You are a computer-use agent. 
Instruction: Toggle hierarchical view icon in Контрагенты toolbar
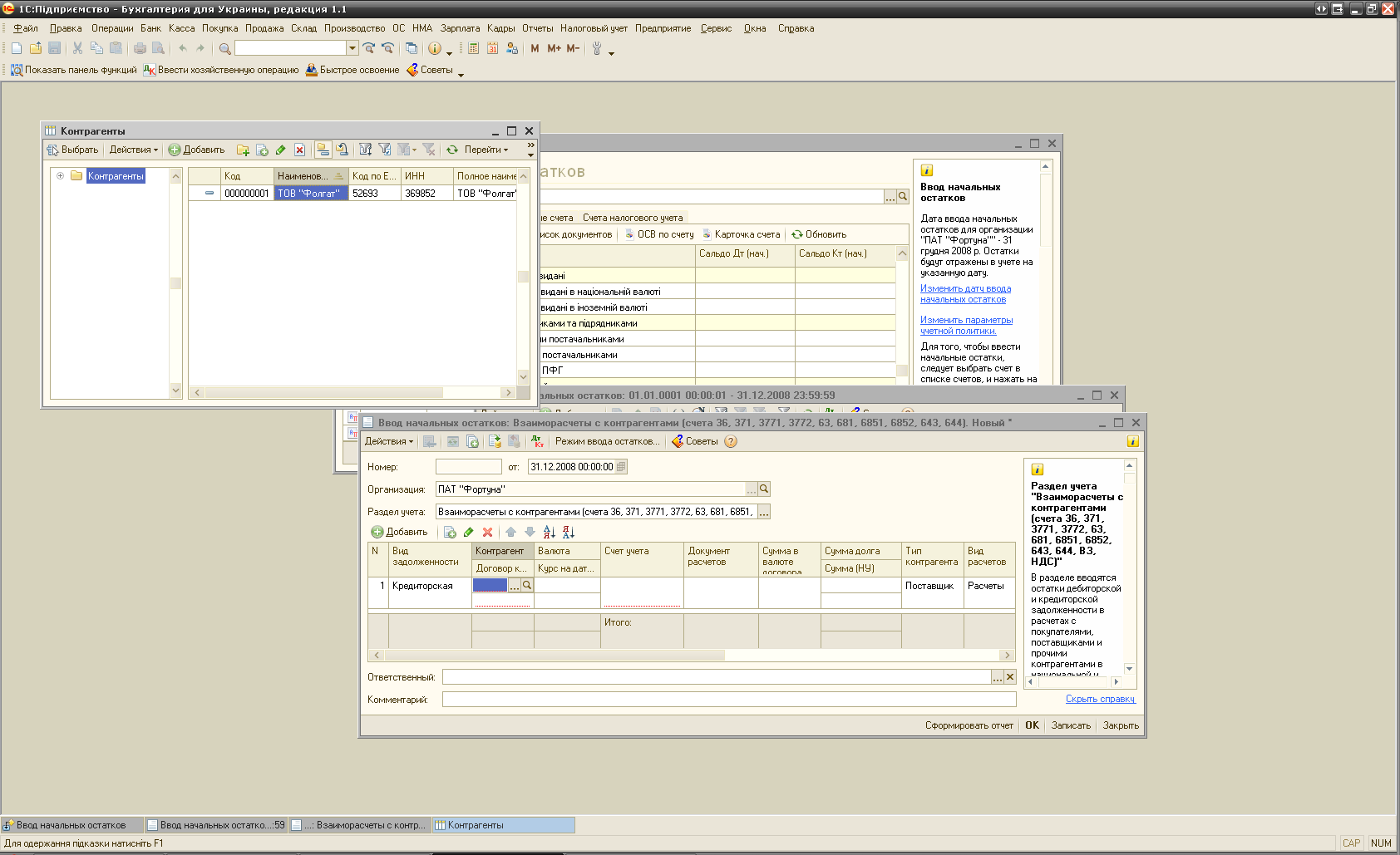pyautogui.click(x=323, y=150)
